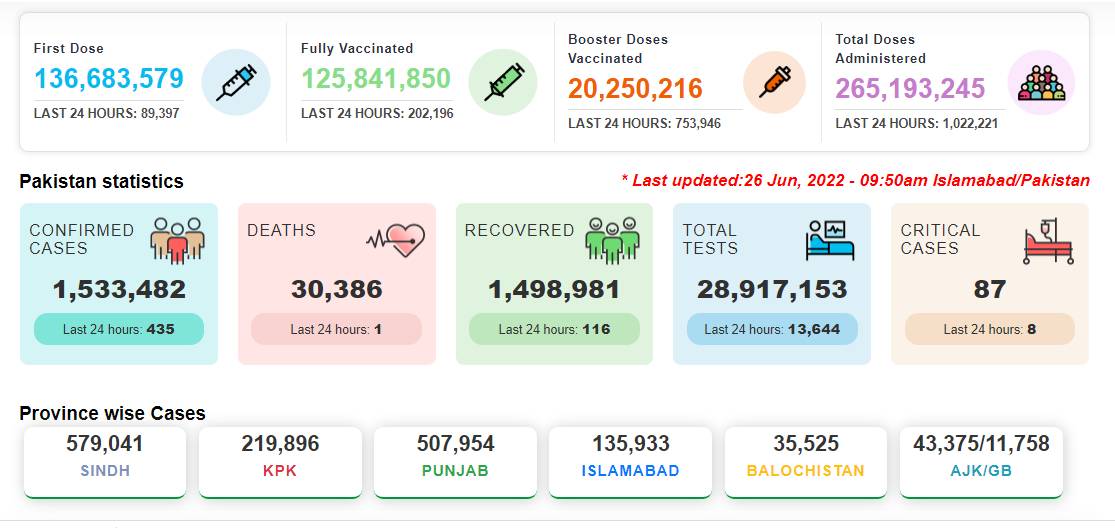The height and width of the screenshot is (528, 1115).
Task: Click the blue First Dose syringe icon
Action: pyautogui.click(x=236, y=82)
